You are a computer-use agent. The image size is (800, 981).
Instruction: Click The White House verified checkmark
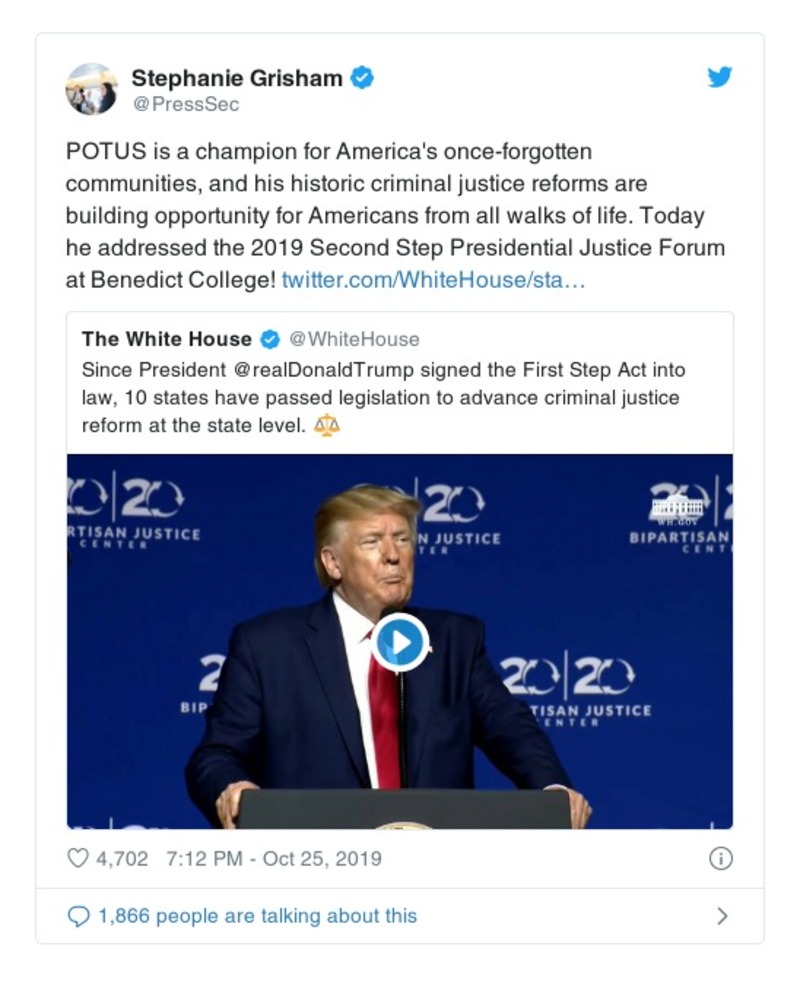(x=269, y=339)
